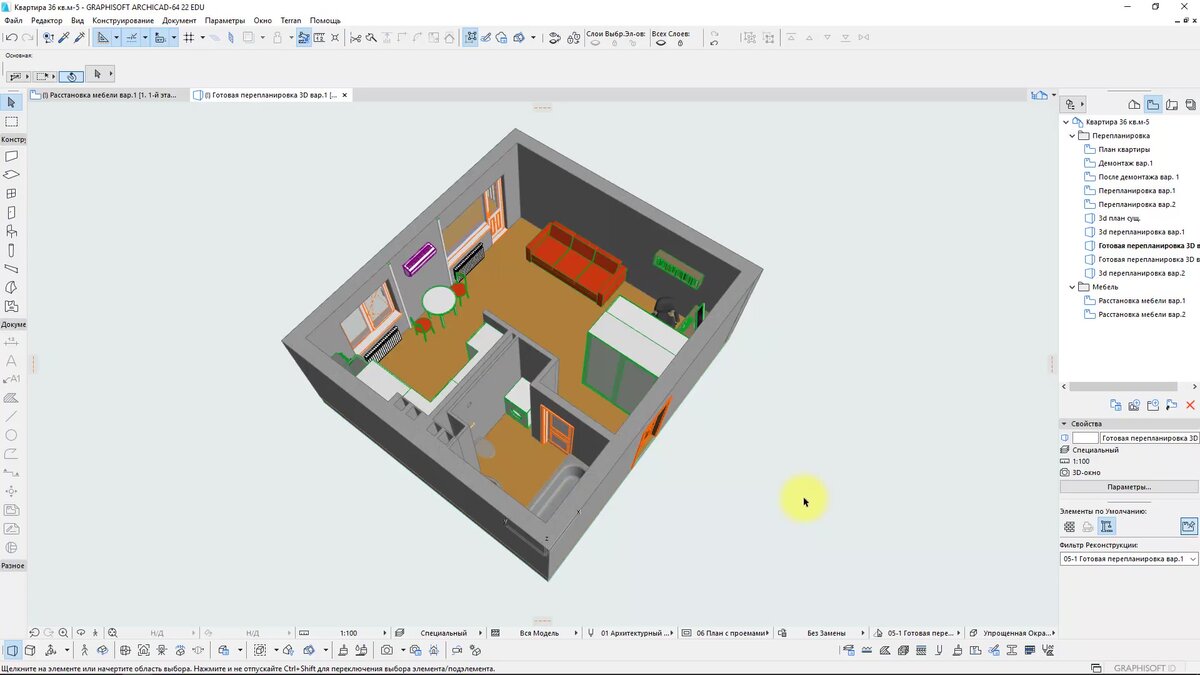This screenshot has height=675, width=1200.
Task: Switch navigator to Project Map house icon
Action: coord(1134,104)
